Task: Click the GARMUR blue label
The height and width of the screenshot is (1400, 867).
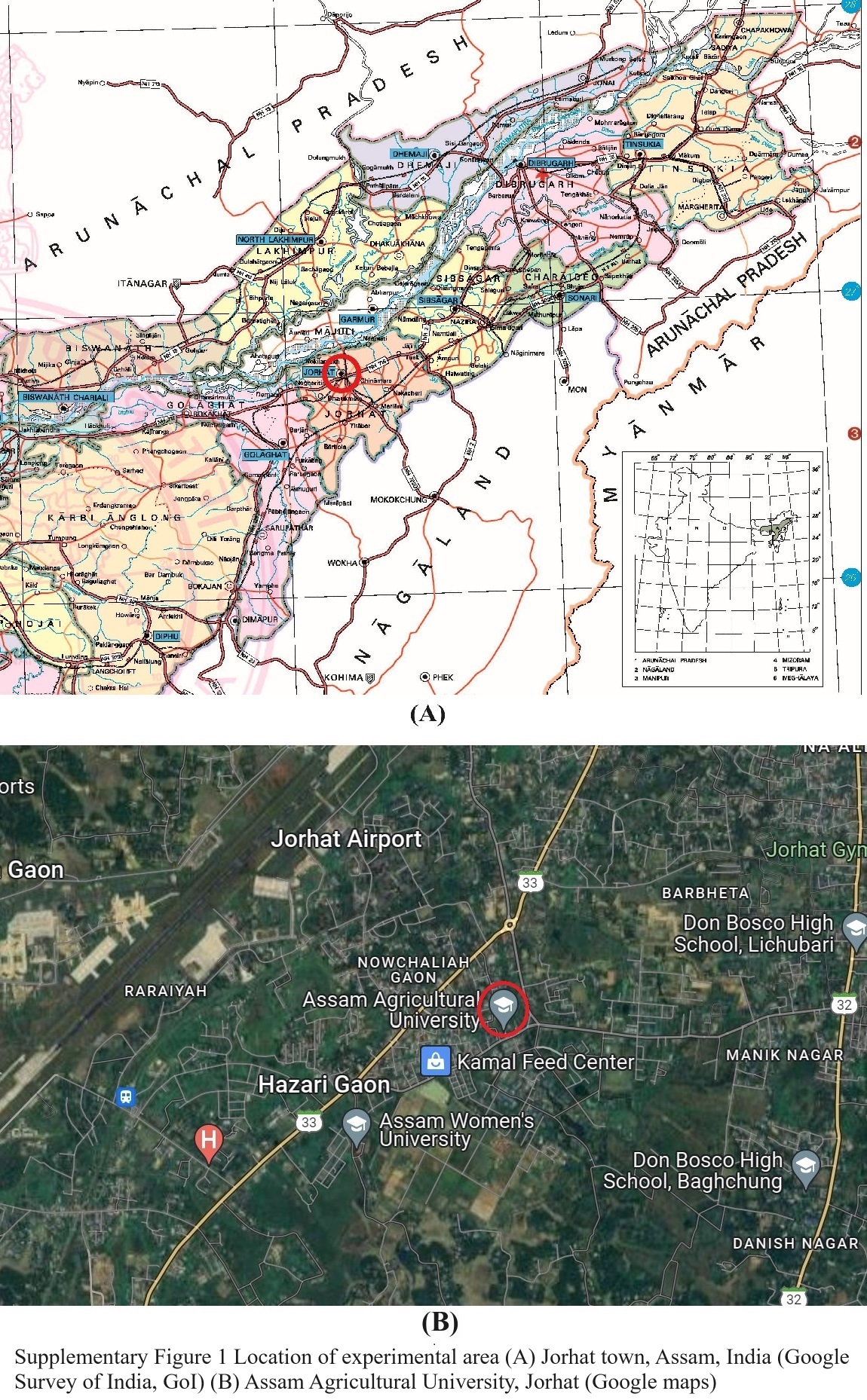Action: pyautogui.click(x=357, y=319)
